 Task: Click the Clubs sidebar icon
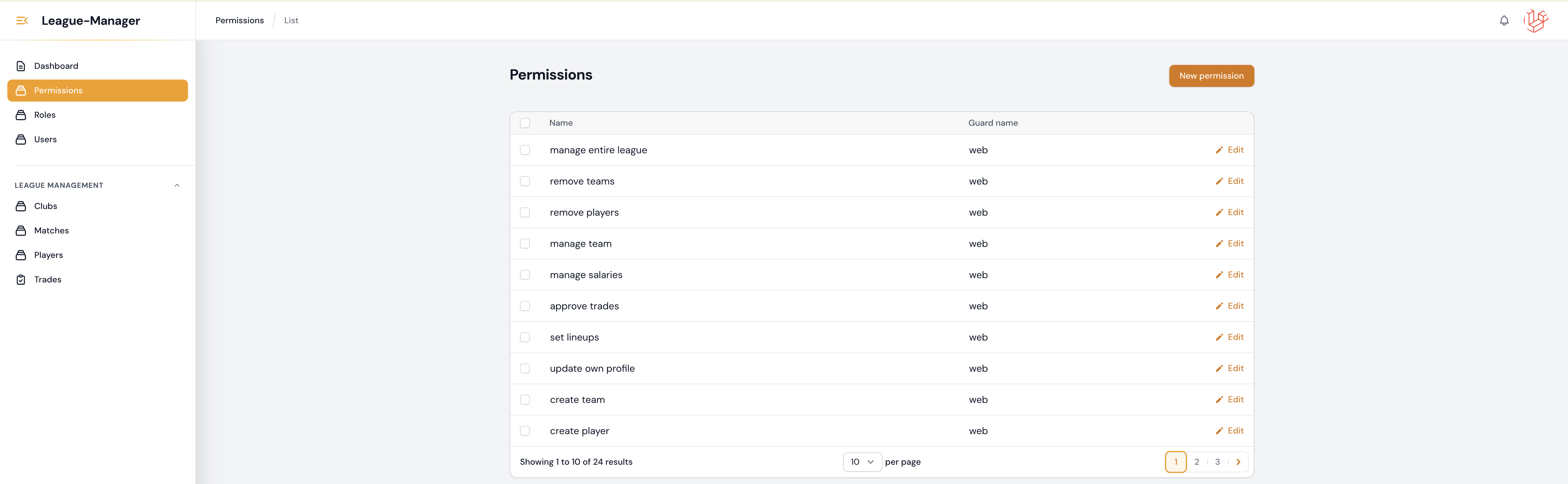[21, 206]
